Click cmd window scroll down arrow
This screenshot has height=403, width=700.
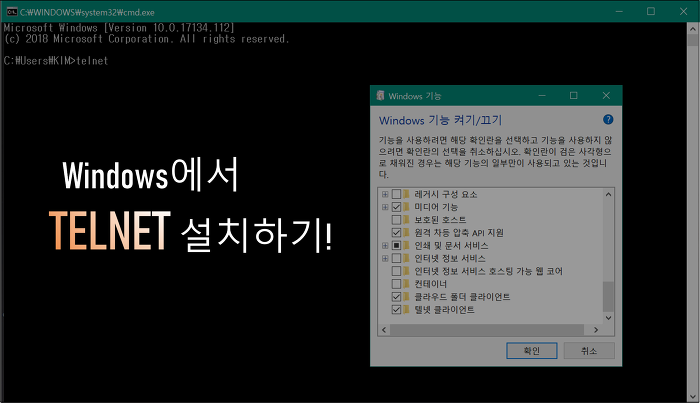692,396
